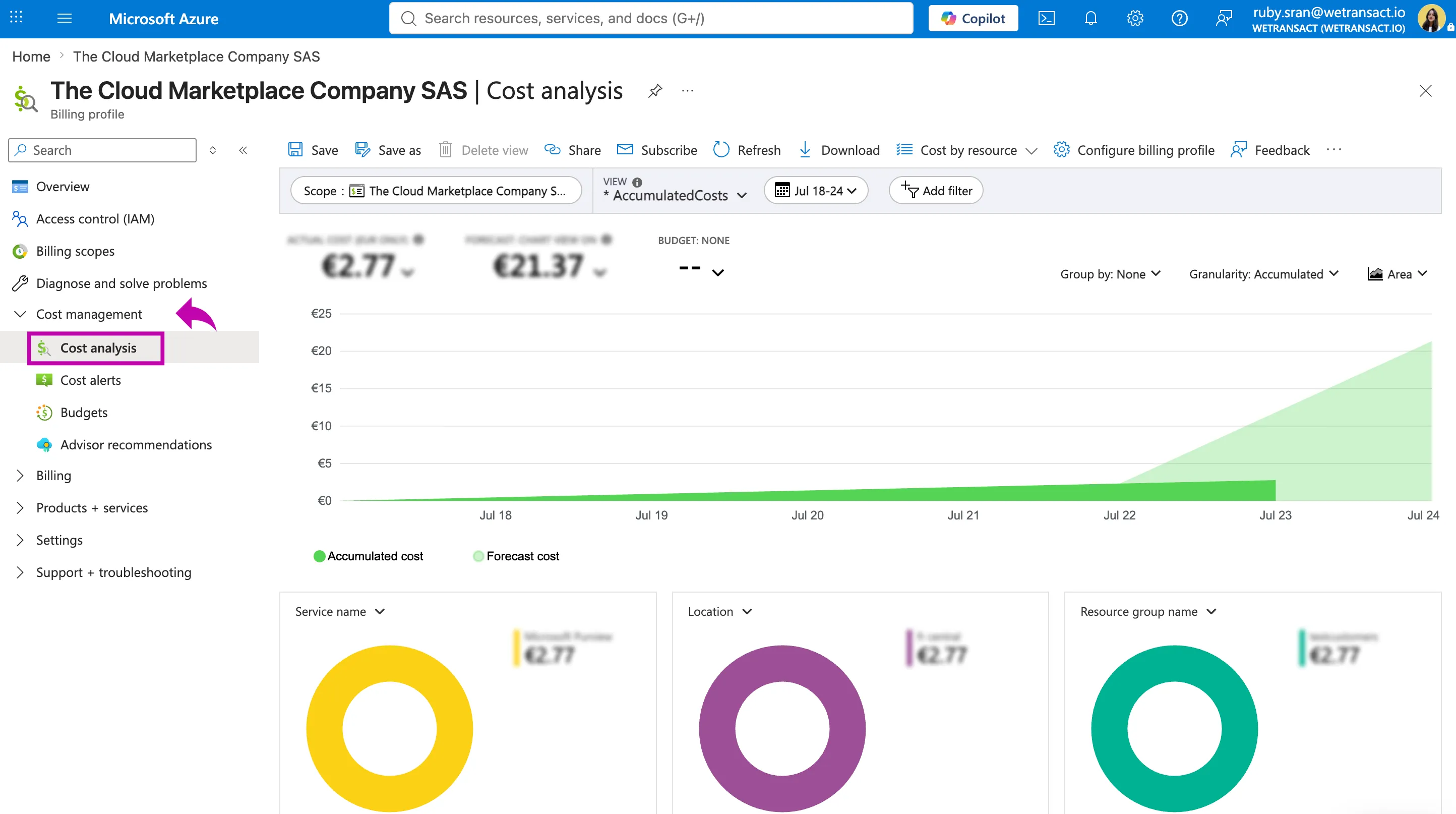Refresh the cost analysis data

747,150
